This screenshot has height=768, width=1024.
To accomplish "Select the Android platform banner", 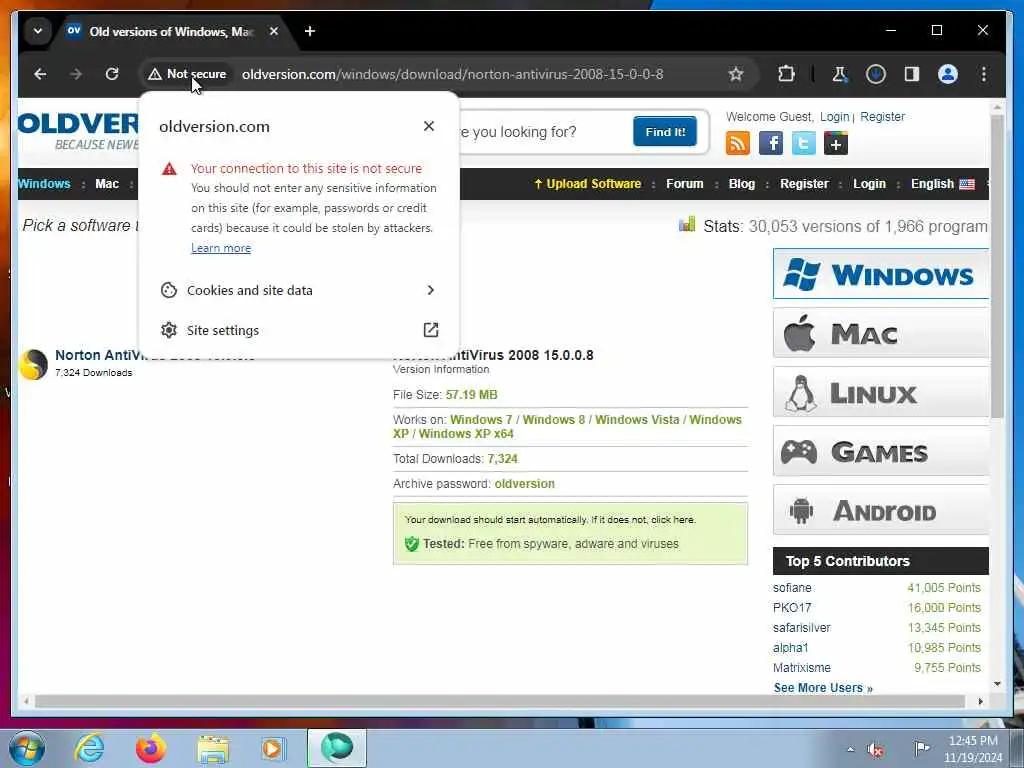I will pyautogui.click(x=880, y=510).
